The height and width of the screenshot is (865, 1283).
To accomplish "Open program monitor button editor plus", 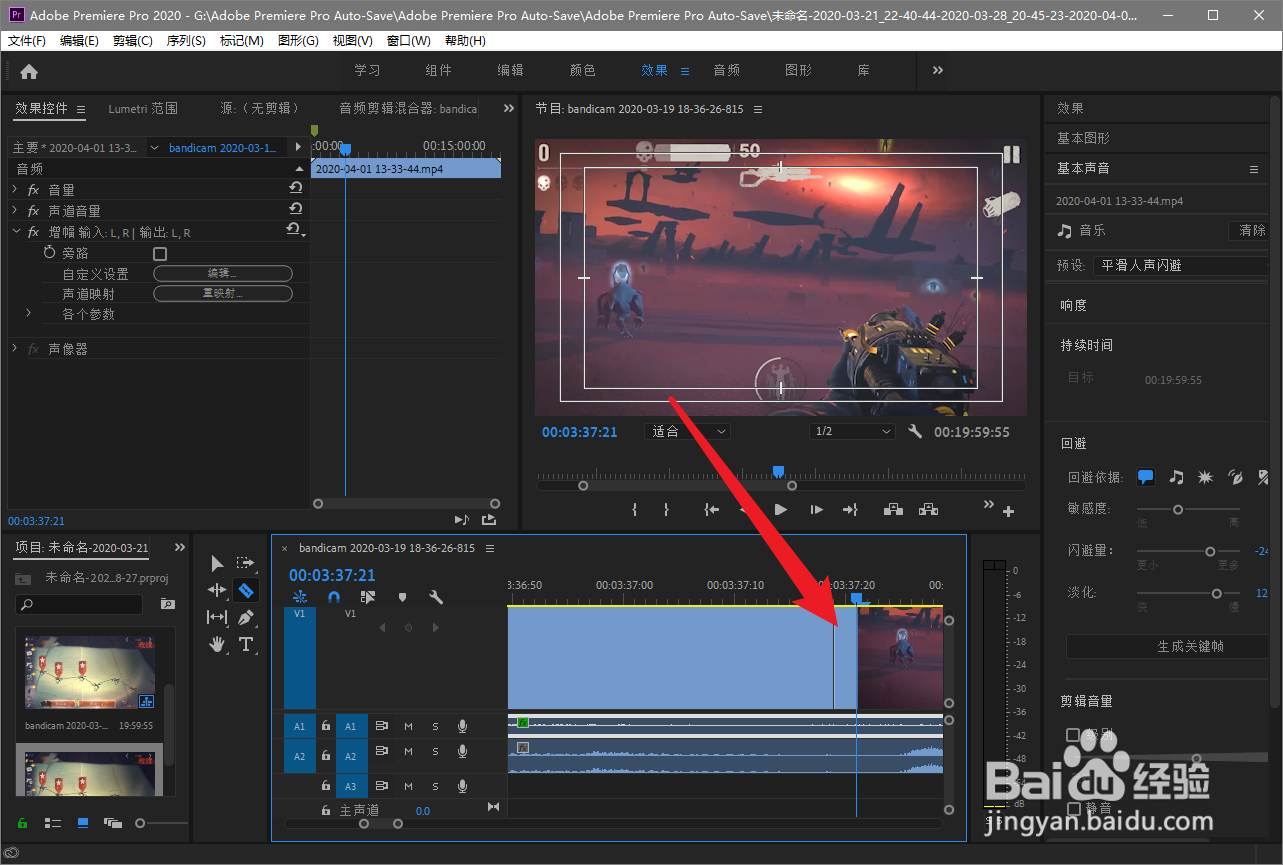I will click(1008, 512).
